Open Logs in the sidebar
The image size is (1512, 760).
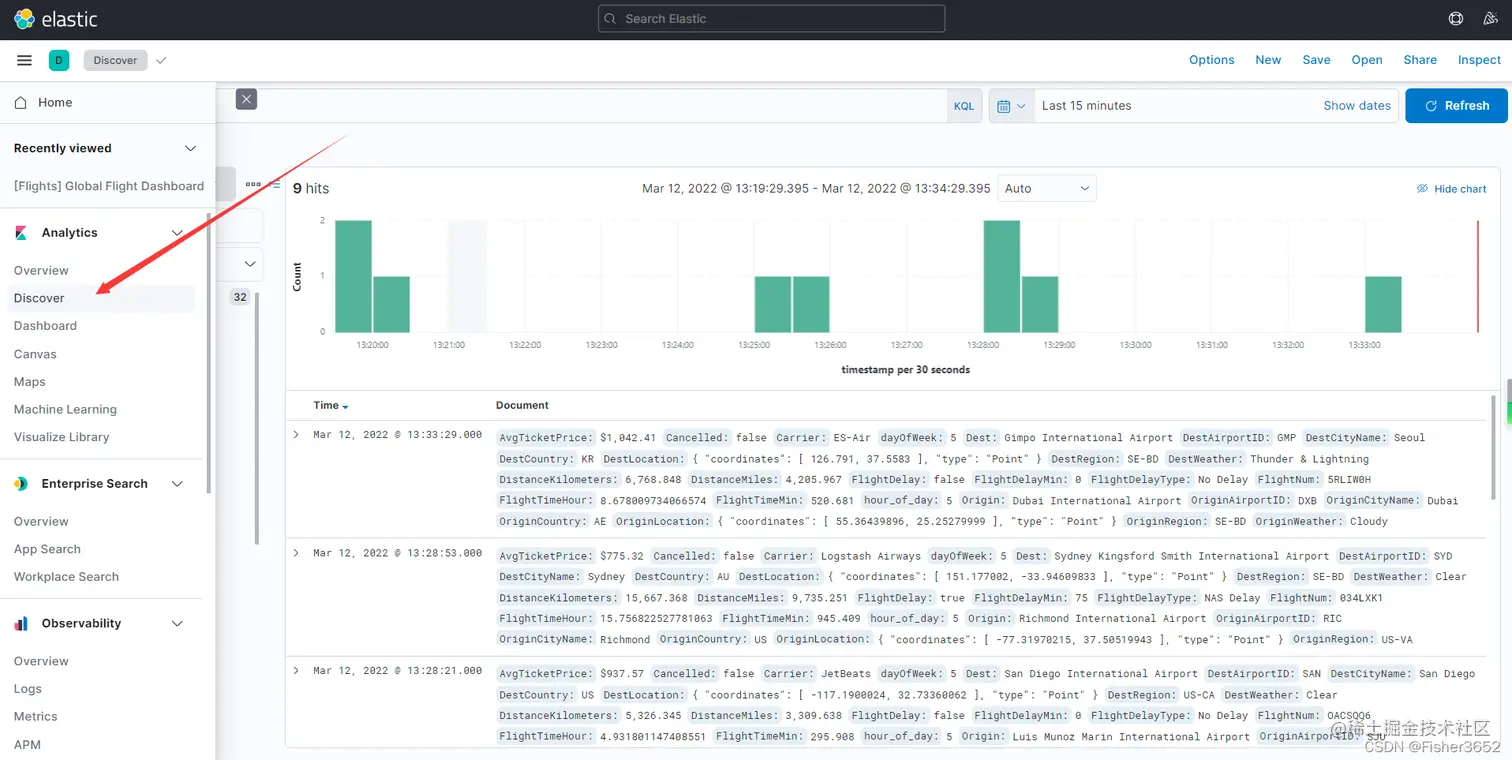(28, 689)
